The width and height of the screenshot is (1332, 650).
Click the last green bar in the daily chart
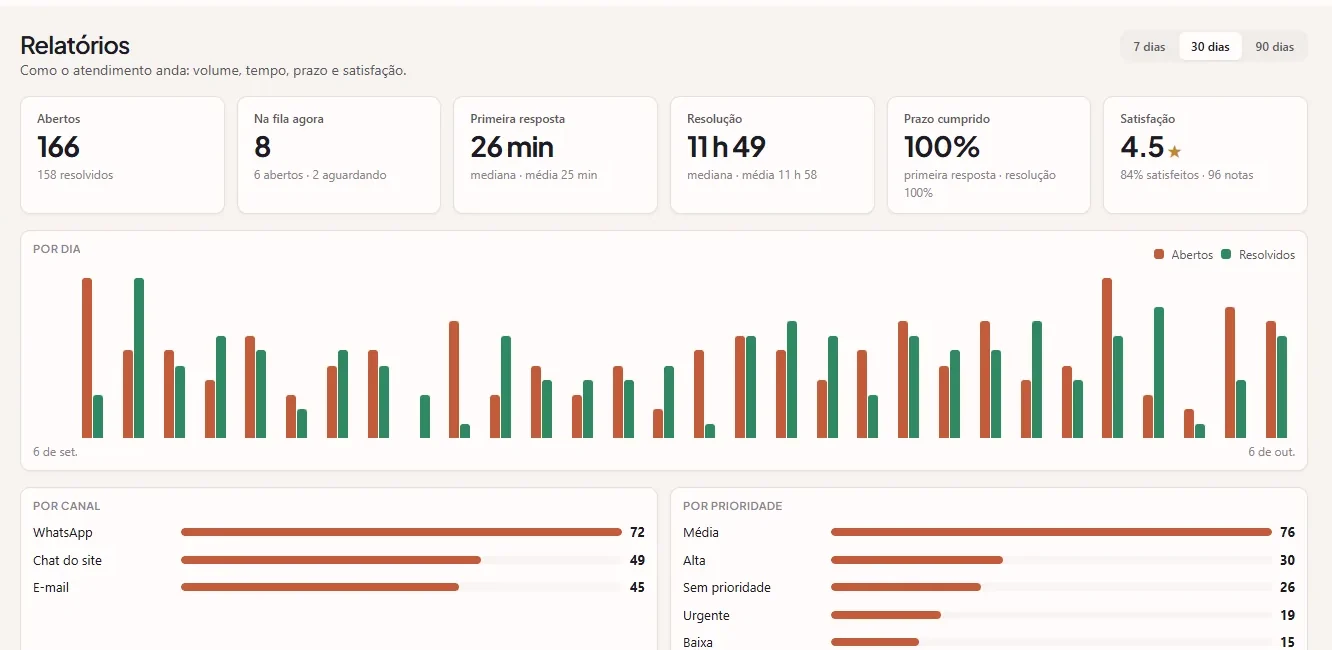point(1282,387)
